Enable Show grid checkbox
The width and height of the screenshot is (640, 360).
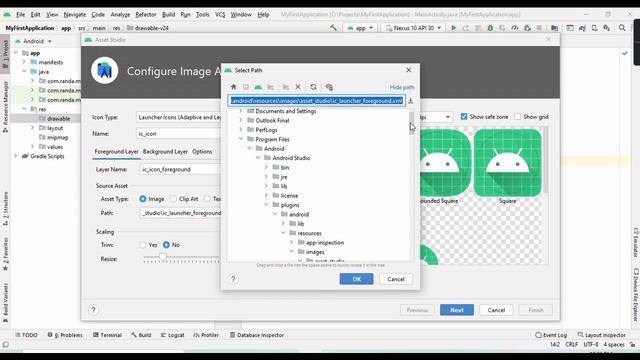pos(518,117)
